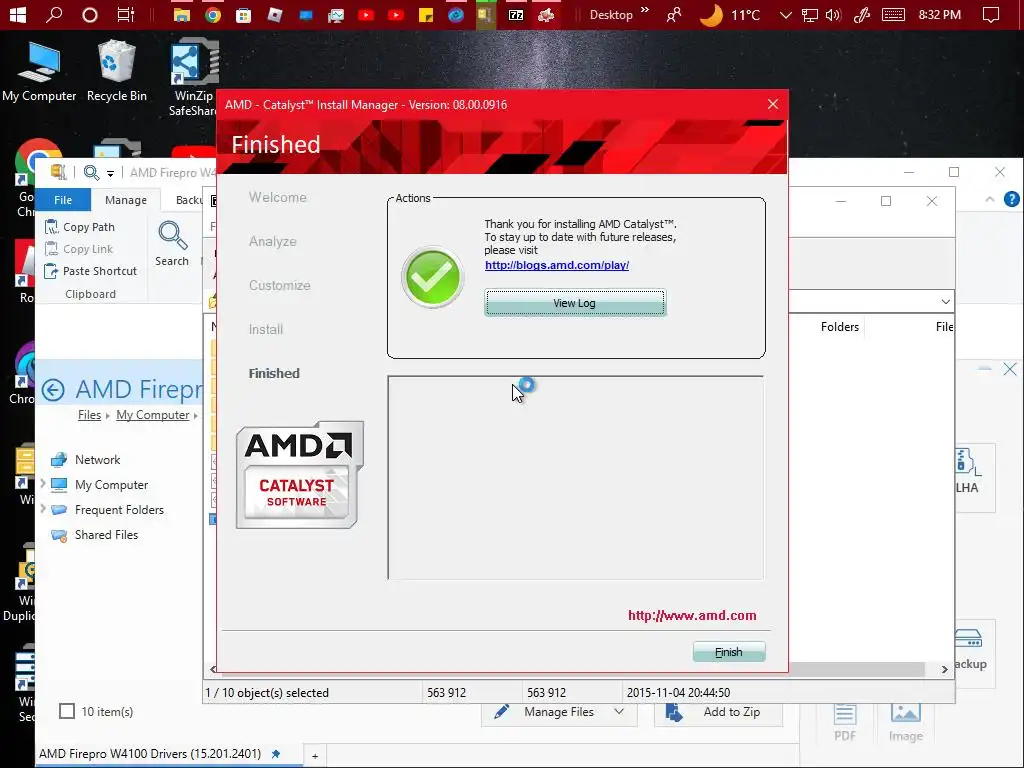Open Microsoft Store from the taskbar
The width and height of the screenshot is (1024, 768).
pyautogui.click(x=243, y=14)
